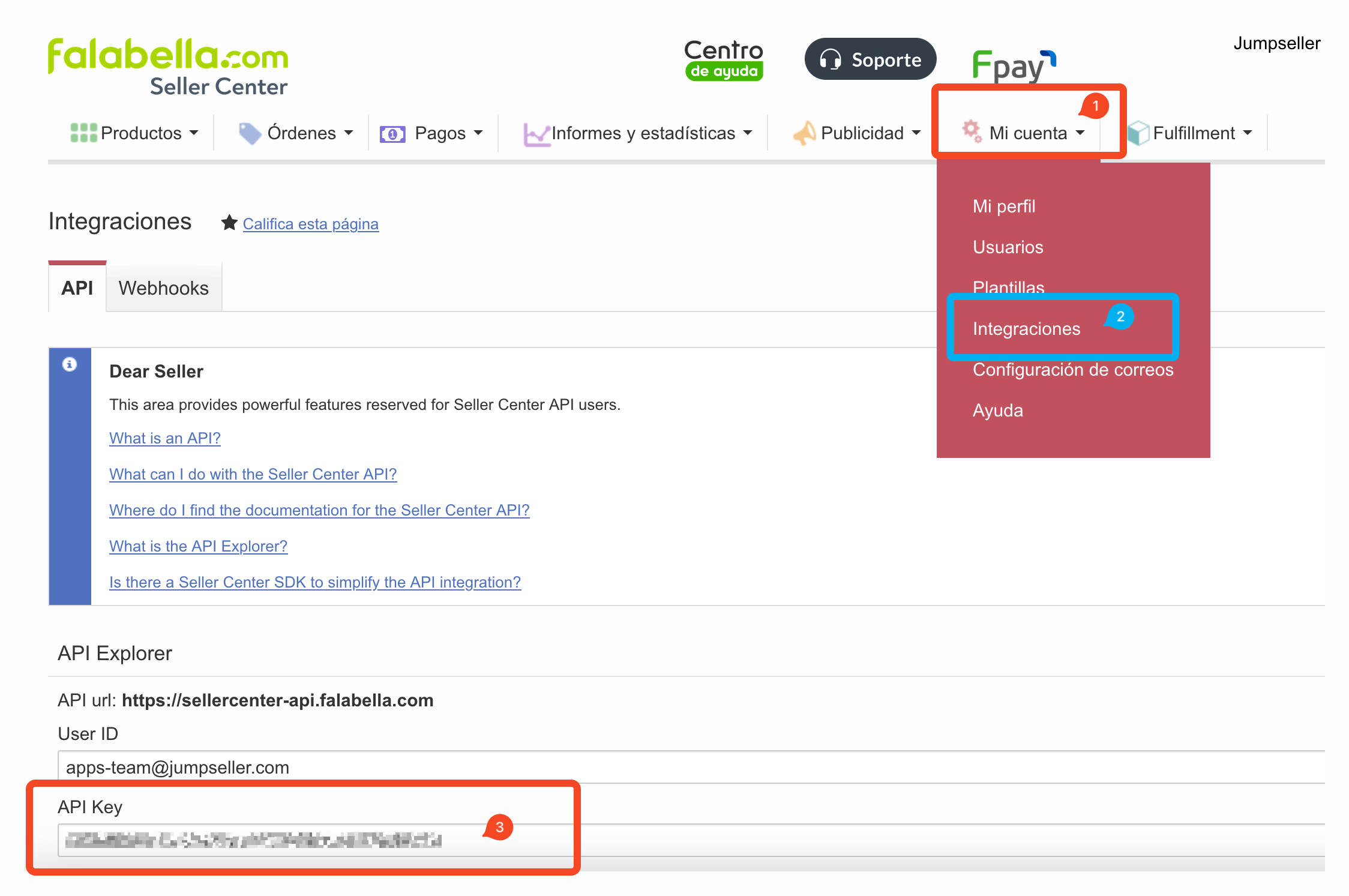Click the Mi cuenta gear icon
1349x896 pixels.
pyautogui.click(x=972, y=131)
